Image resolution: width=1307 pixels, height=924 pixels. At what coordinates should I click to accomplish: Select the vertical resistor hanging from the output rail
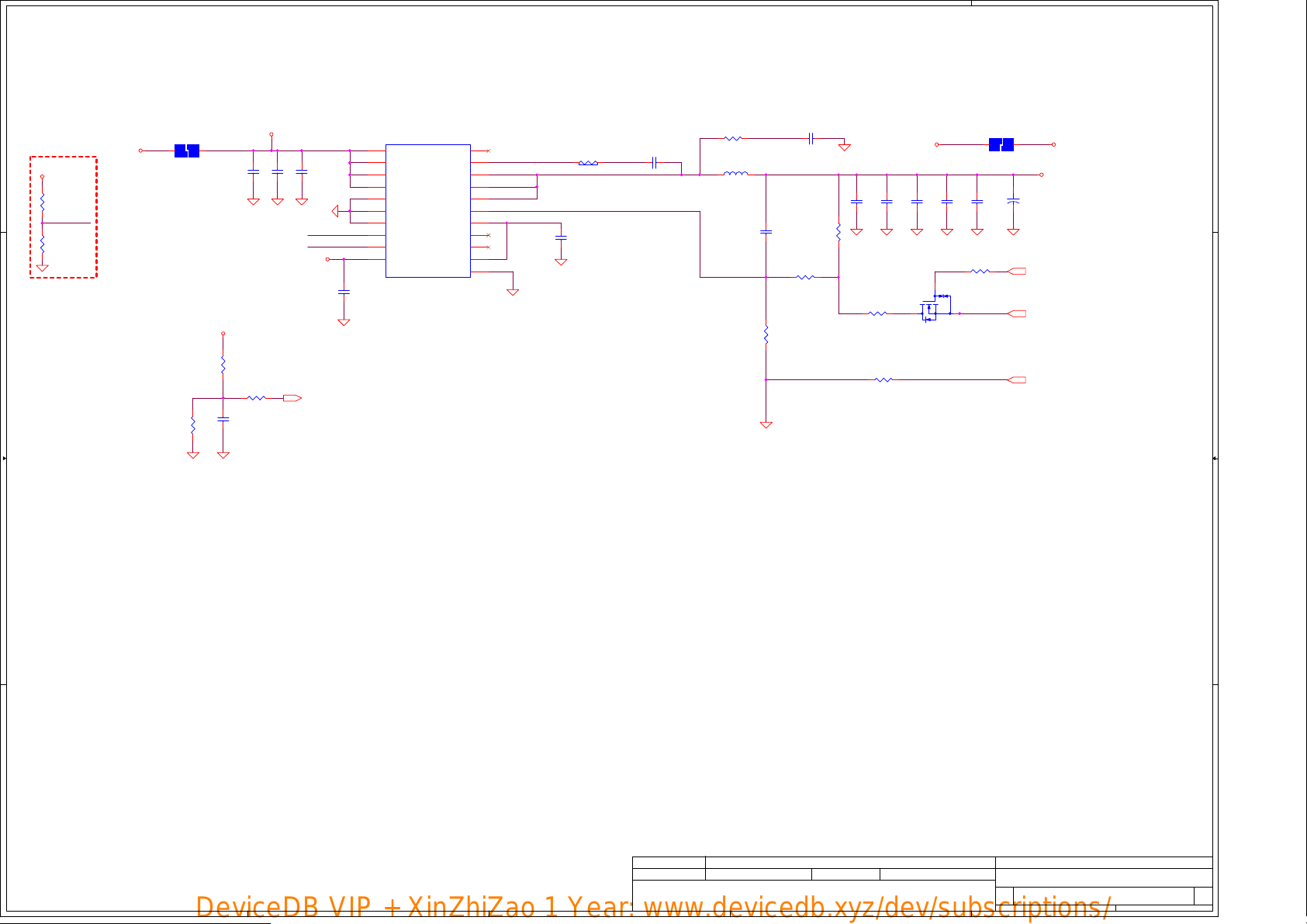pyautogui.click(x=838, y=231)
